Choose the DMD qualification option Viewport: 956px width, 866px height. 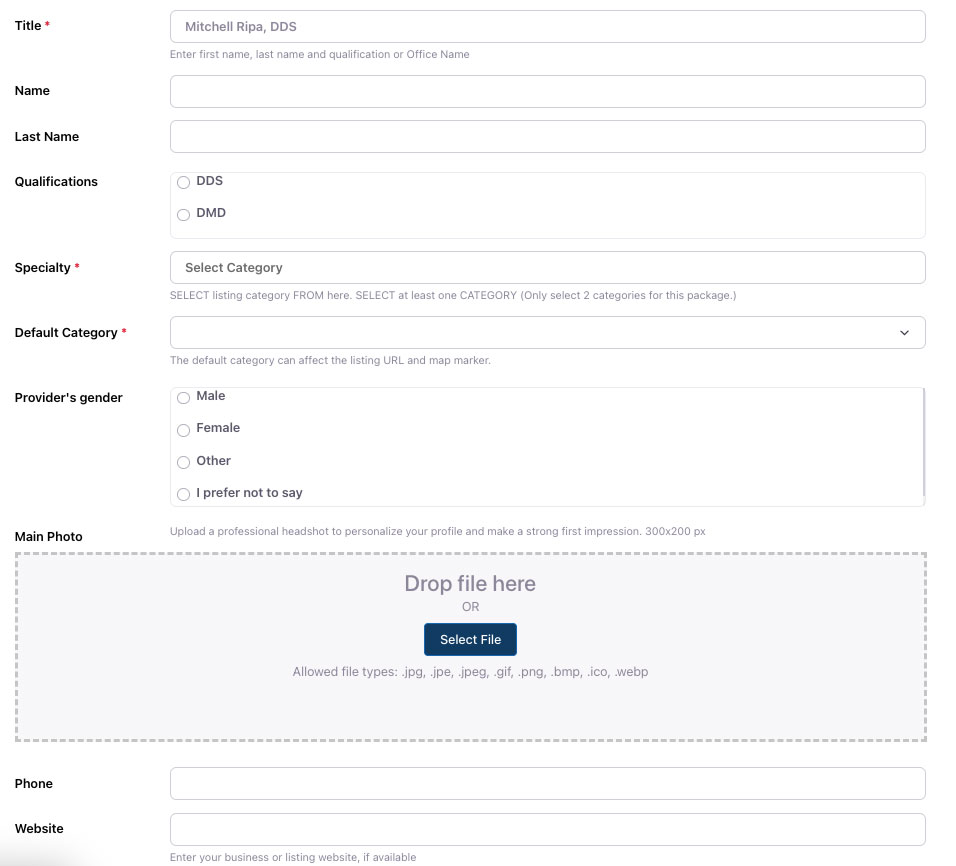point(184,215)
